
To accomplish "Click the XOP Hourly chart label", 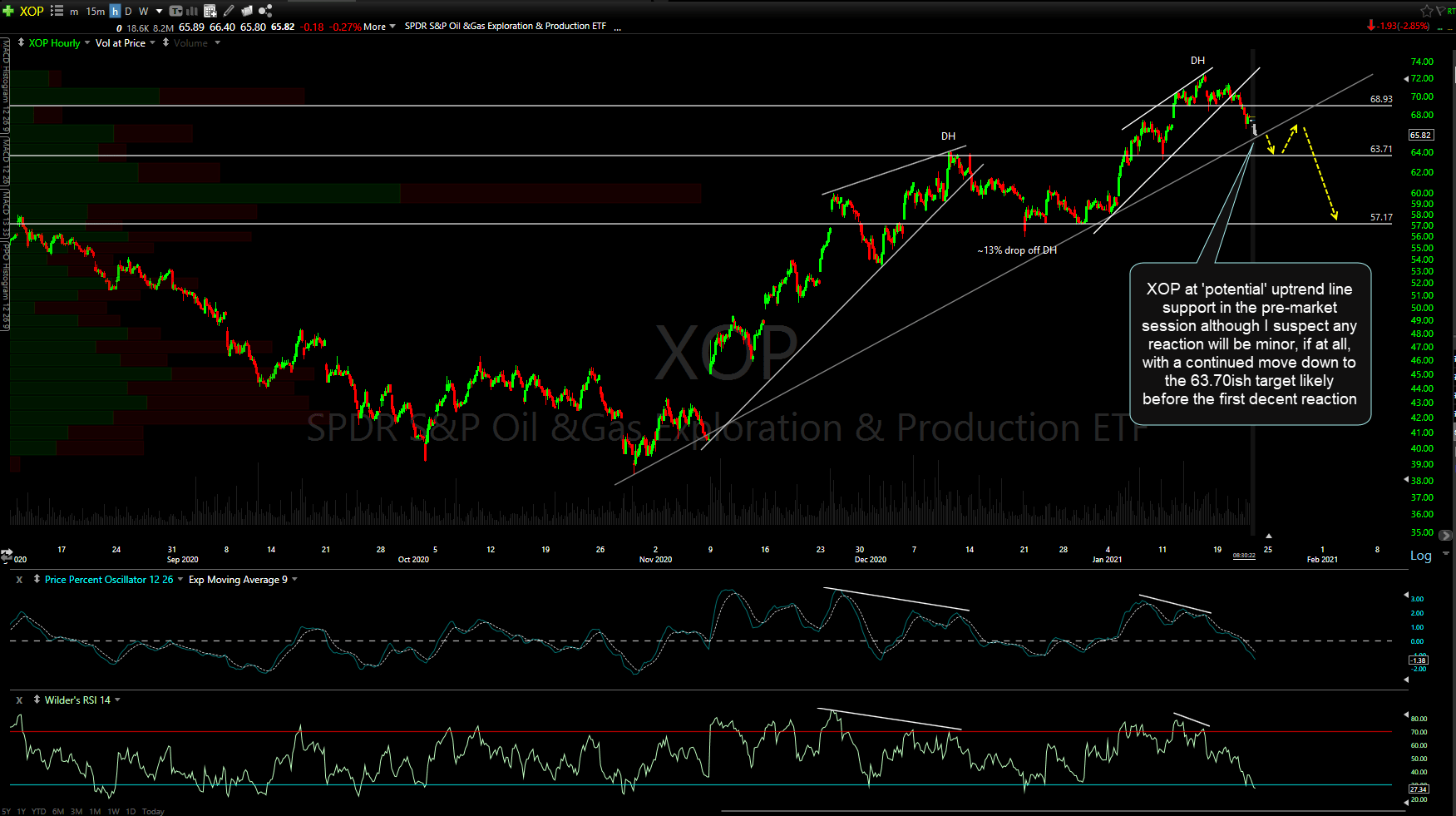I will click(x=55, y=42).
